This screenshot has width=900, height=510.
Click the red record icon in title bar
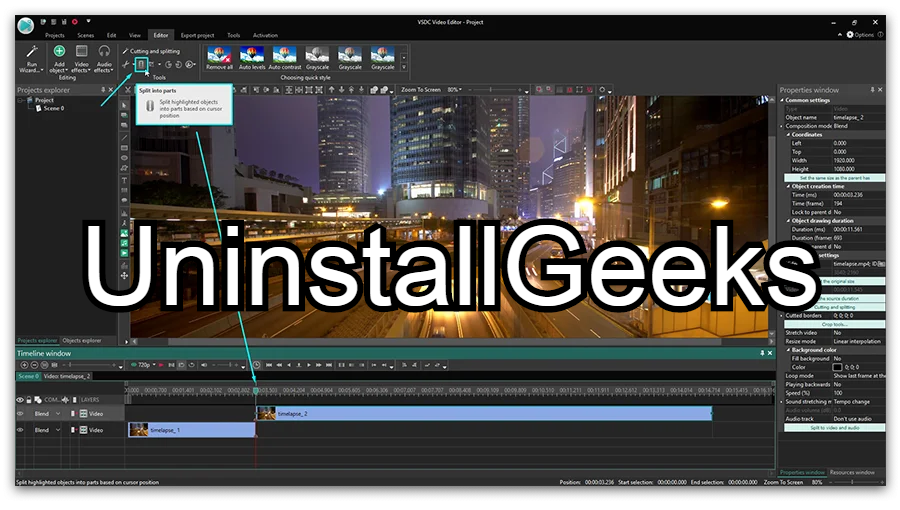[75, 22]
